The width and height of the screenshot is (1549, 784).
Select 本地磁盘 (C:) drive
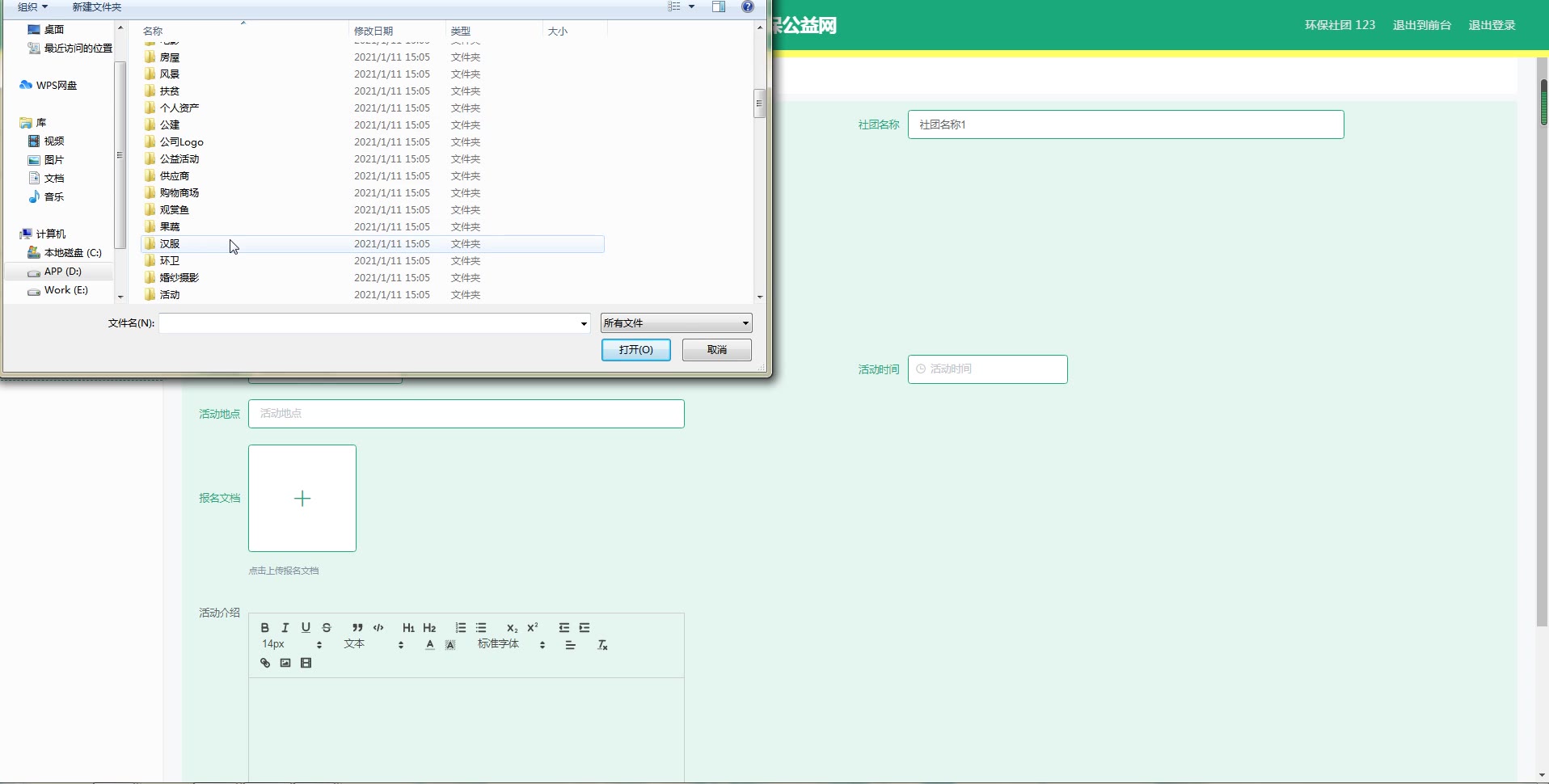point(65,253)
